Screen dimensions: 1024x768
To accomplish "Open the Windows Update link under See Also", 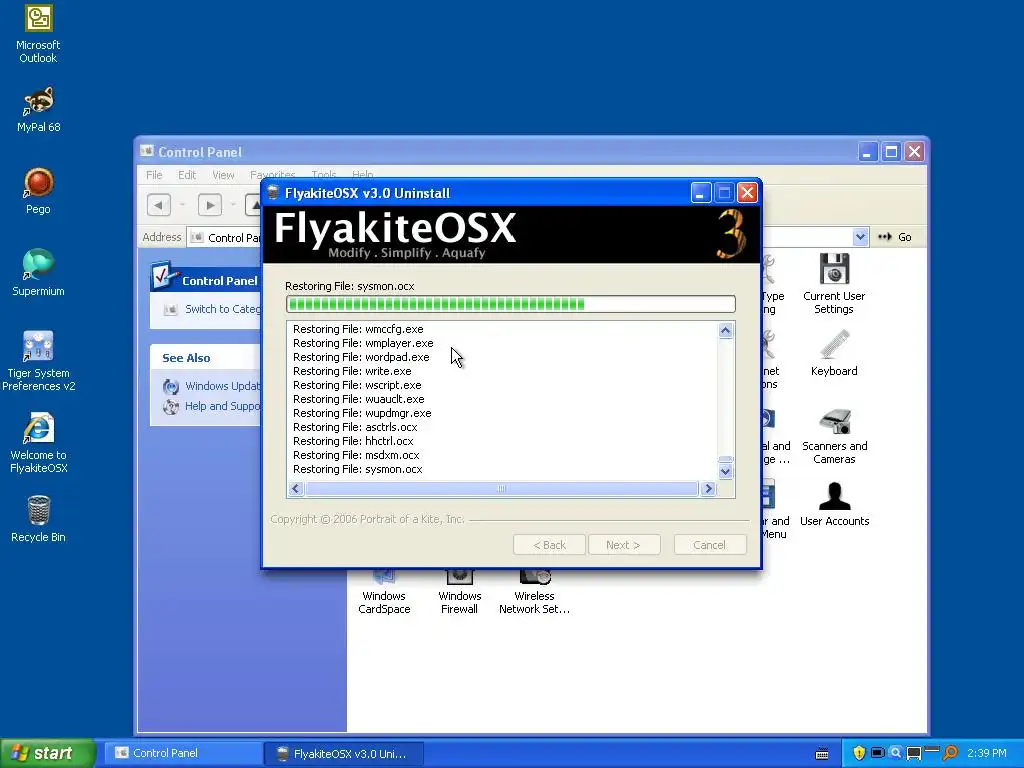I will [x=222, y=386].
